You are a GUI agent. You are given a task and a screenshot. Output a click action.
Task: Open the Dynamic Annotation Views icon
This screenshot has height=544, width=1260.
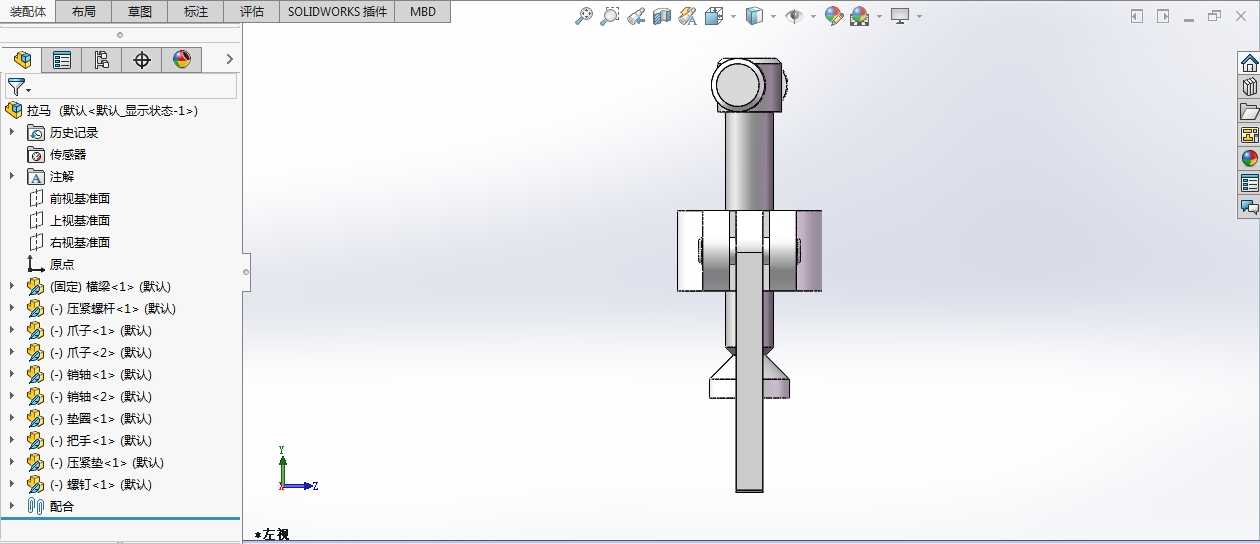tap(687, 16)
